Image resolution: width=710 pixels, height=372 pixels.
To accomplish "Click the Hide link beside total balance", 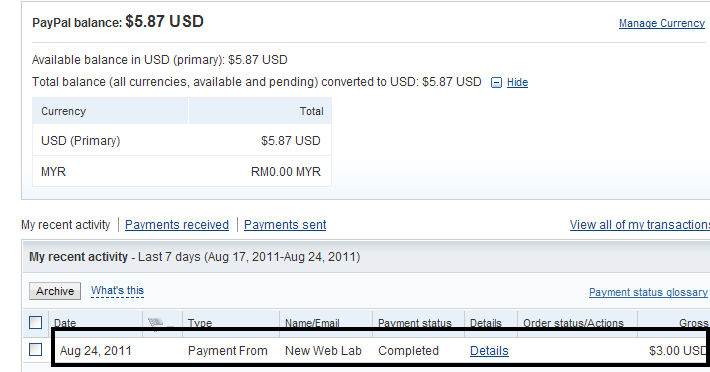I will point(517,82).
